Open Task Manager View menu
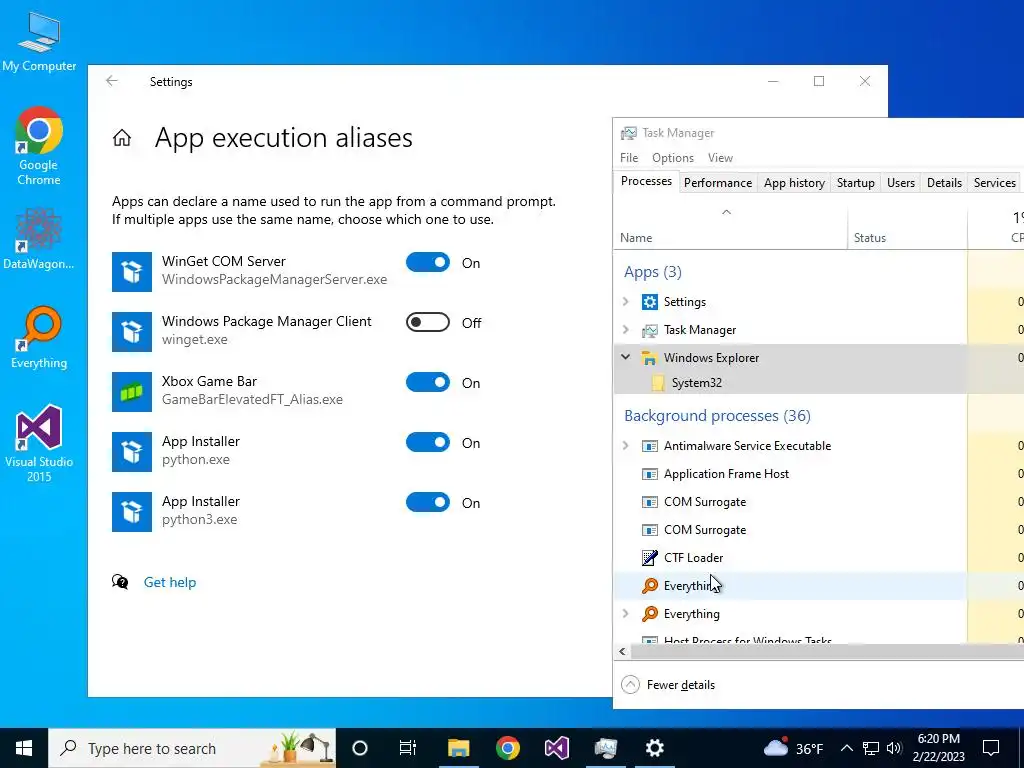 720,158
